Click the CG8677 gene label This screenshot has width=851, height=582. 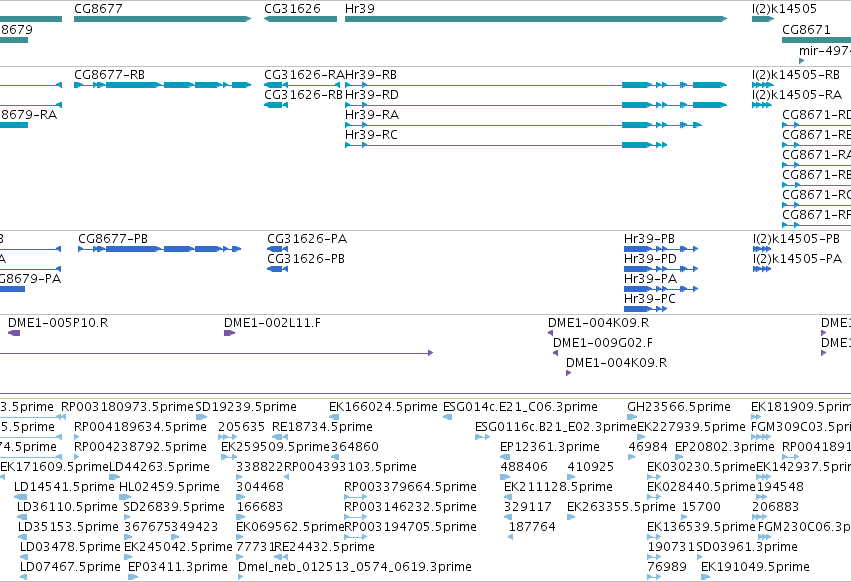pos(98,9)
